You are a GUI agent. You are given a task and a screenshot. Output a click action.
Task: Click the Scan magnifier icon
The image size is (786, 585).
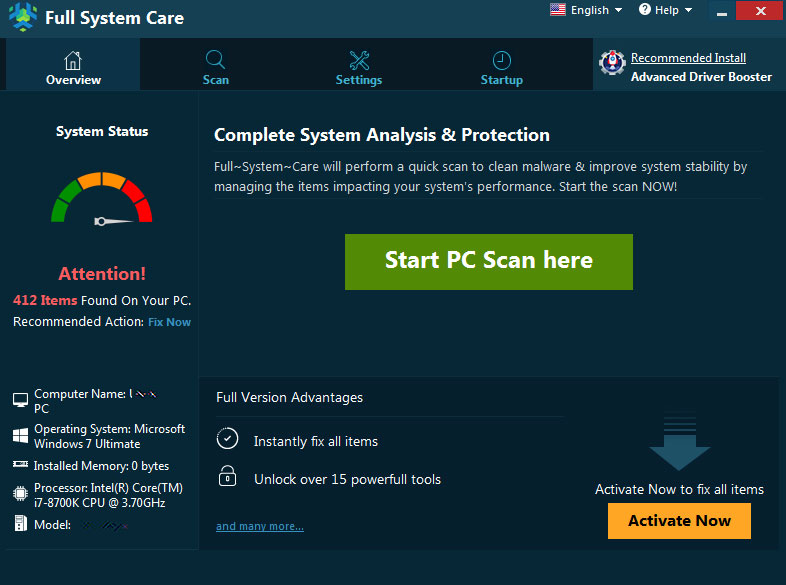point(215,60)
